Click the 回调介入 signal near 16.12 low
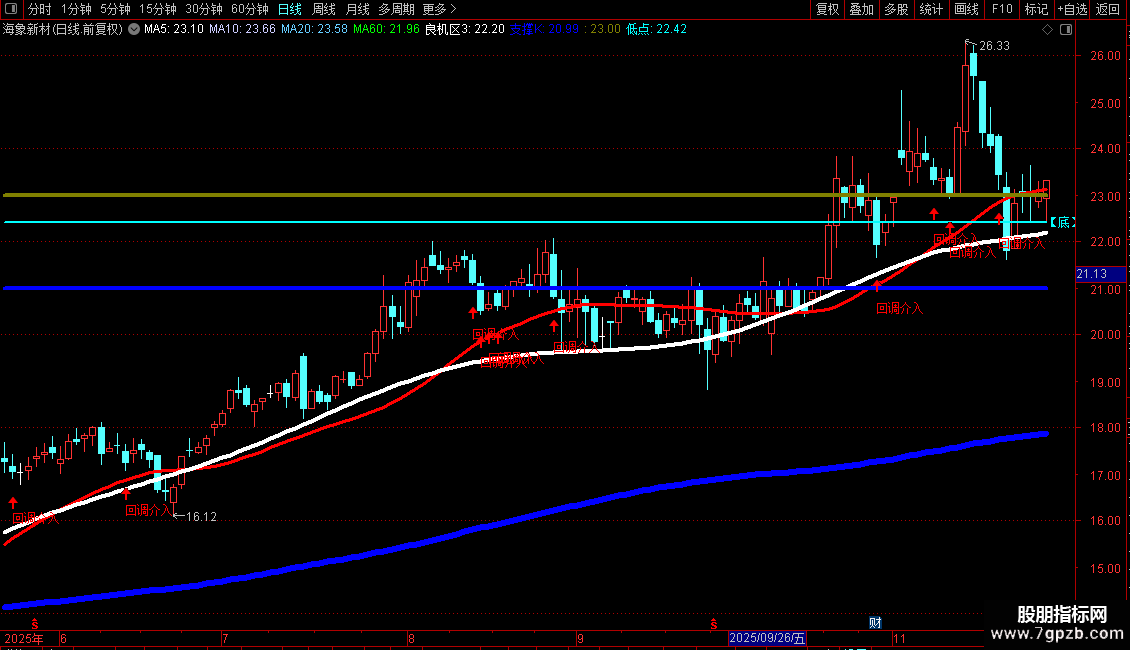The width and height of the screenshot is (1130, 650). click(149, 510)
